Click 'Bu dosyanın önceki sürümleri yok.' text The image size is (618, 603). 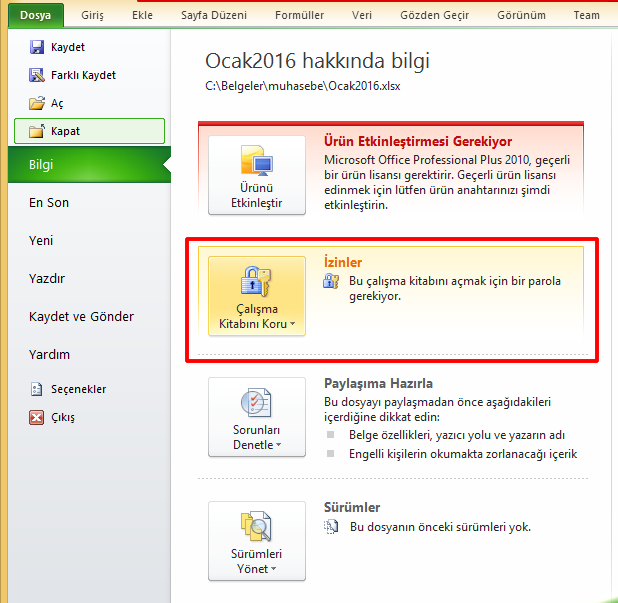click(x=440, y=527)
